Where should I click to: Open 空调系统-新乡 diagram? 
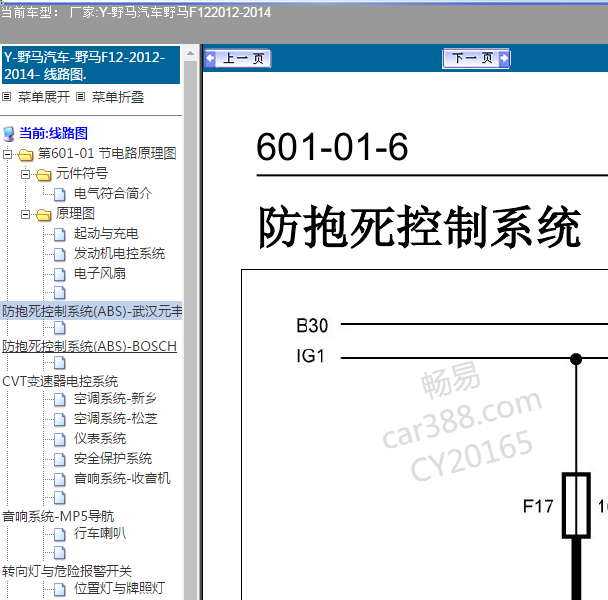click(x=115, y=399)
